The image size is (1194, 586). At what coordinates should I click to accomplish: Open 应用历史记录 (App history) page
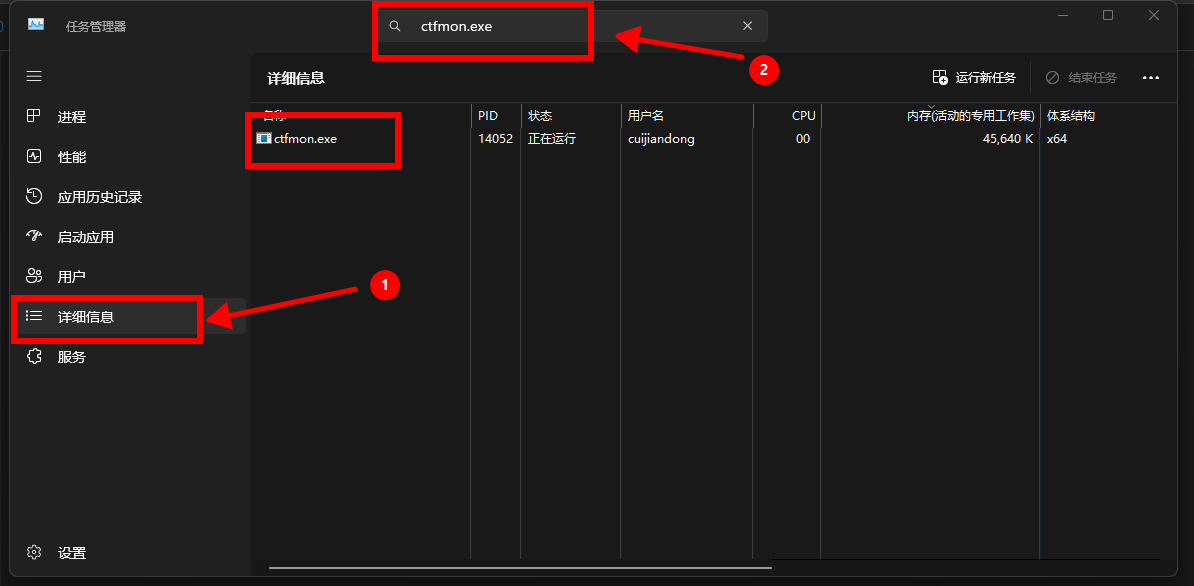click(100, 197)
